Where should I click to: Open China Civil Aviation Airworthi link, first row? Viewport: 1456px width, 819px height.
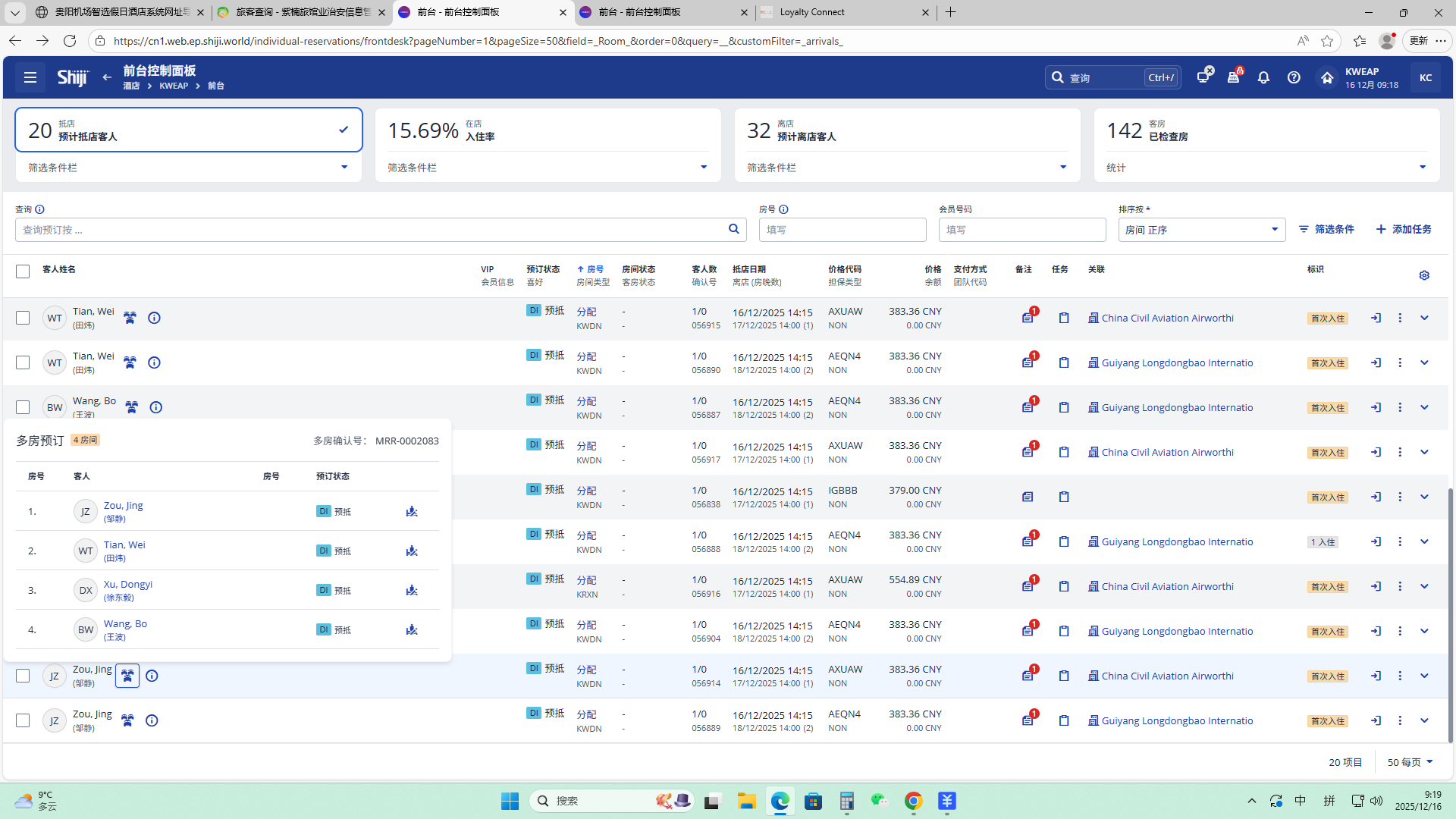click(x=1167, y=318)
